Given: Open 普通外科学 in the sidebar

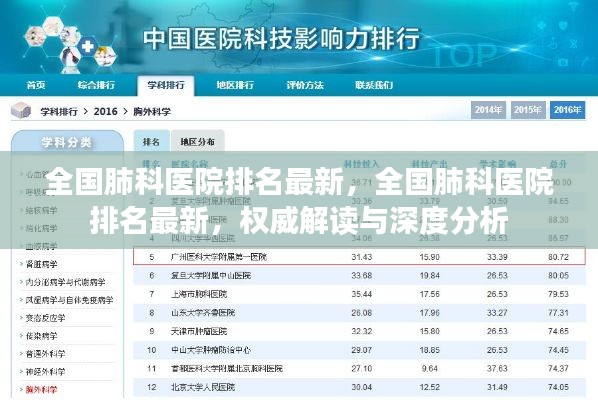Looking at the screenshot, I should pos(45,354).
